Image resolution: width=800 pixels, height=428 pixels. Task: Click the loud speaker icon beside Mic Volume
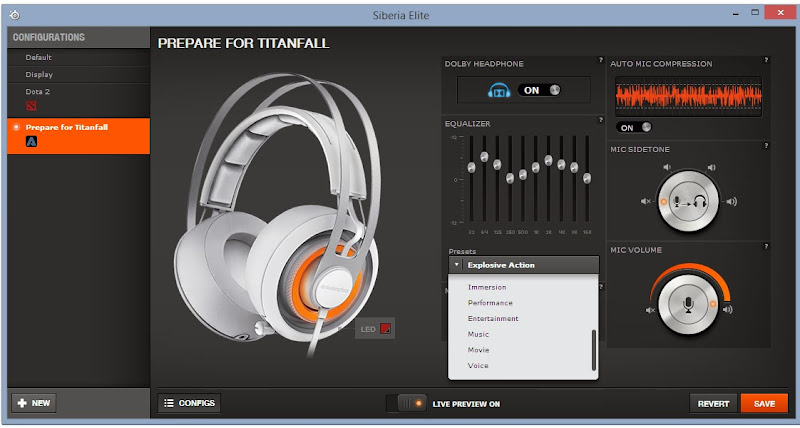tap(728, 309)
